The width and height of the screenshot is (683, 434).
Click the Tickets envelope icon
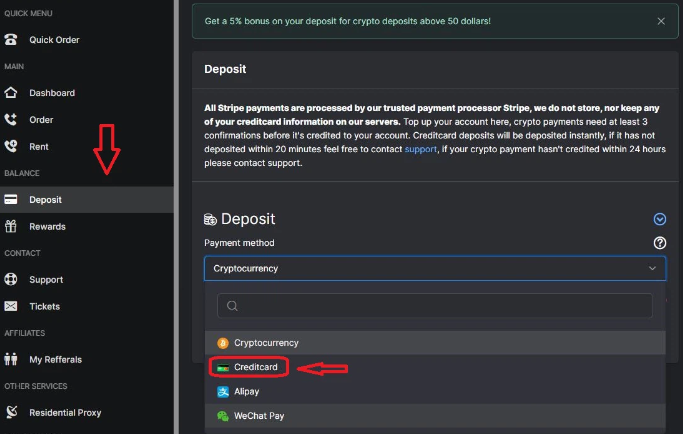[11, 306]
